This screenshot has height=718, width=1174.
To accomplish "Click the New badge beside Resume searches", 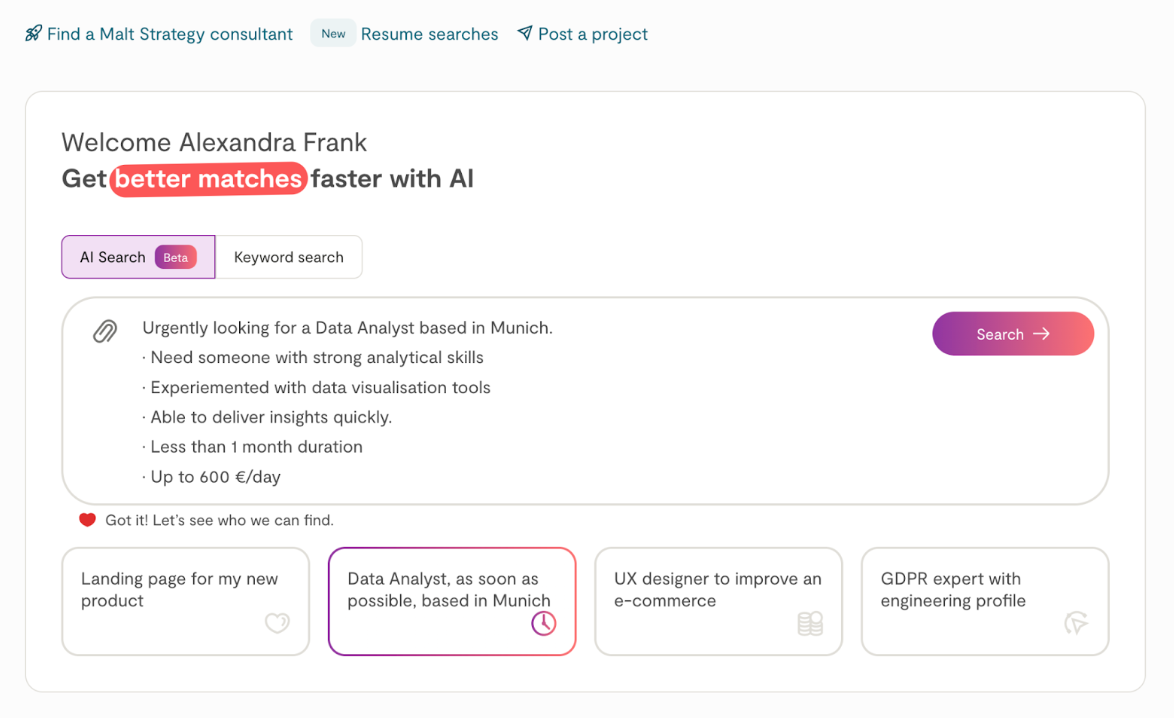I will (333, 34).
